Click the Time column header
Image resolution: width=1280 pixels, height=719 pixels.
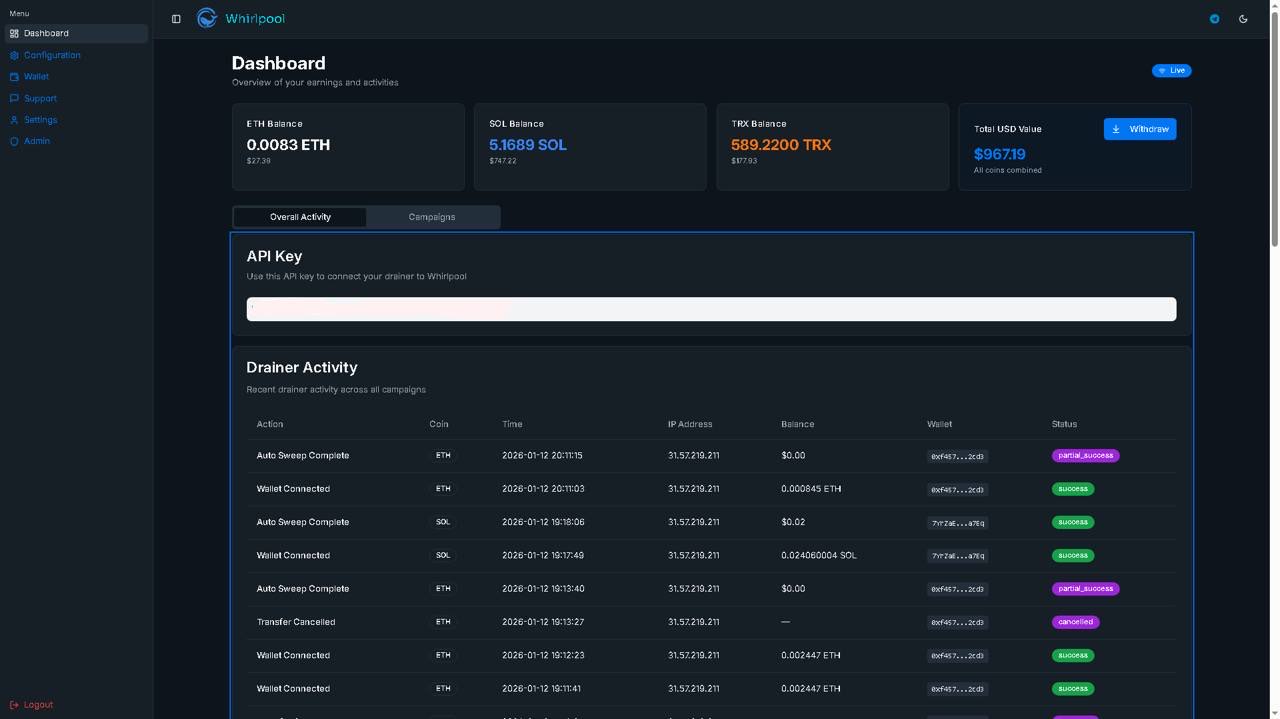tap(512, 424)
